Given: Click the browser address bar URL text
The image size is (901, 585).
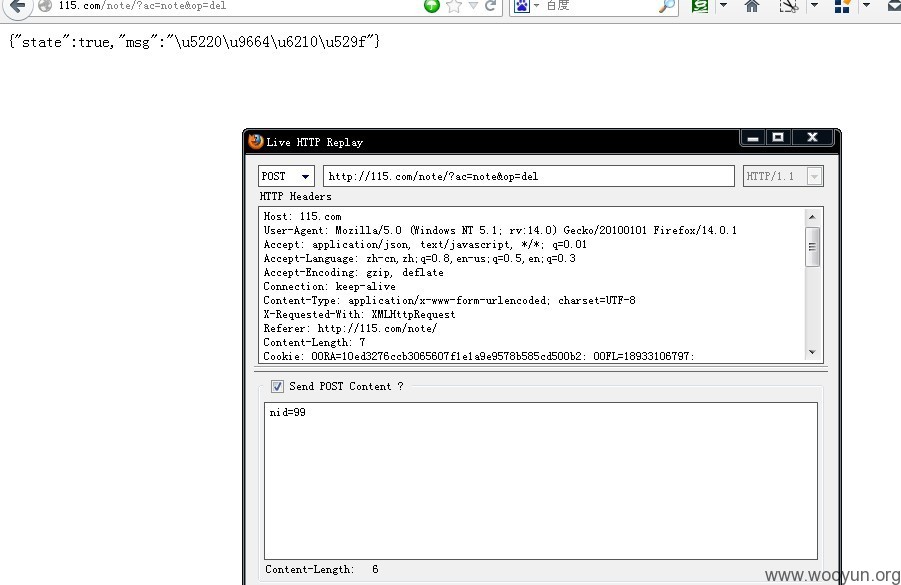Looking at the screenshot, I should [x=142, y=6].
